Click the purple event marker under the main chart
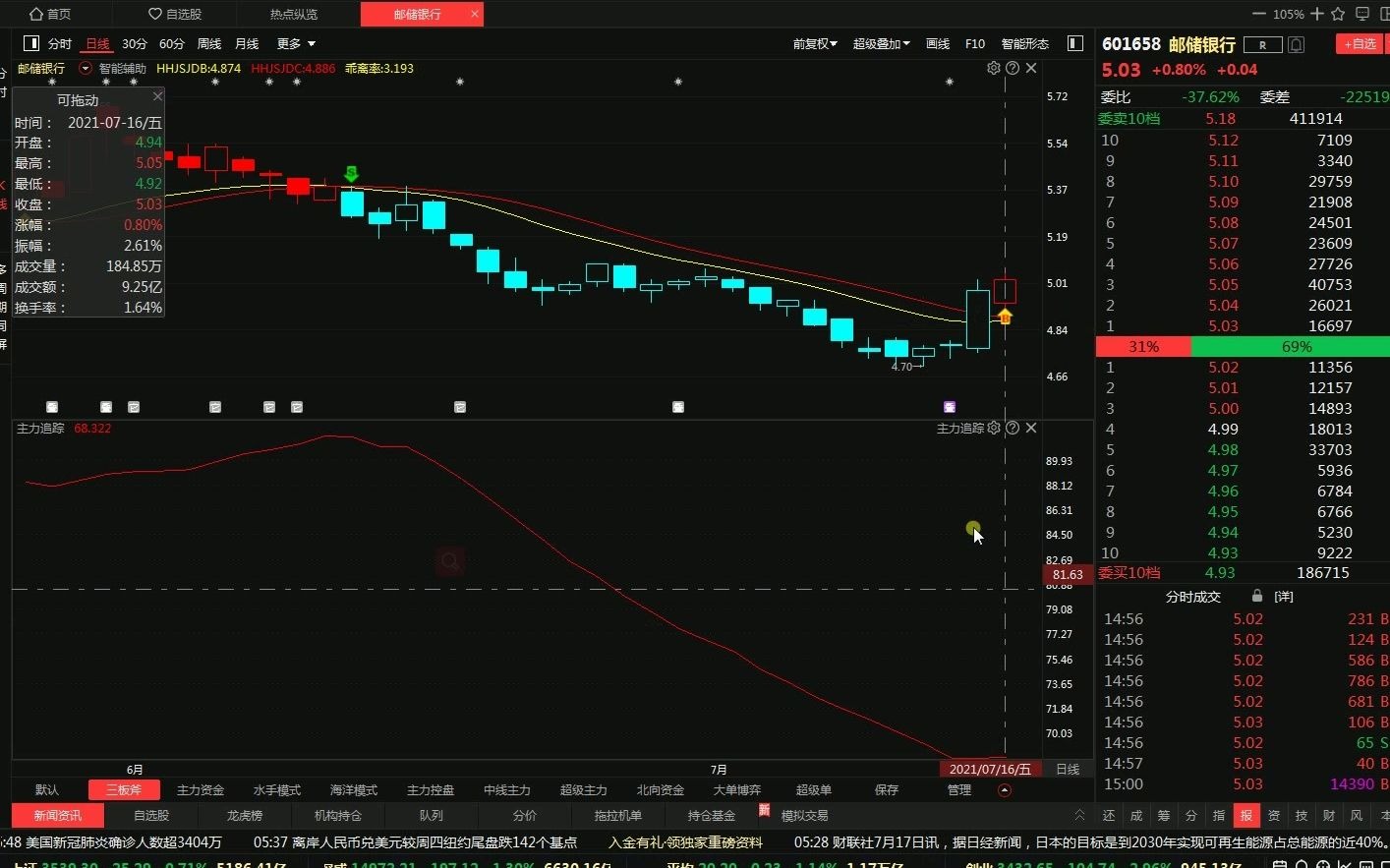The image size is (1390, 868). coord(950,406)
